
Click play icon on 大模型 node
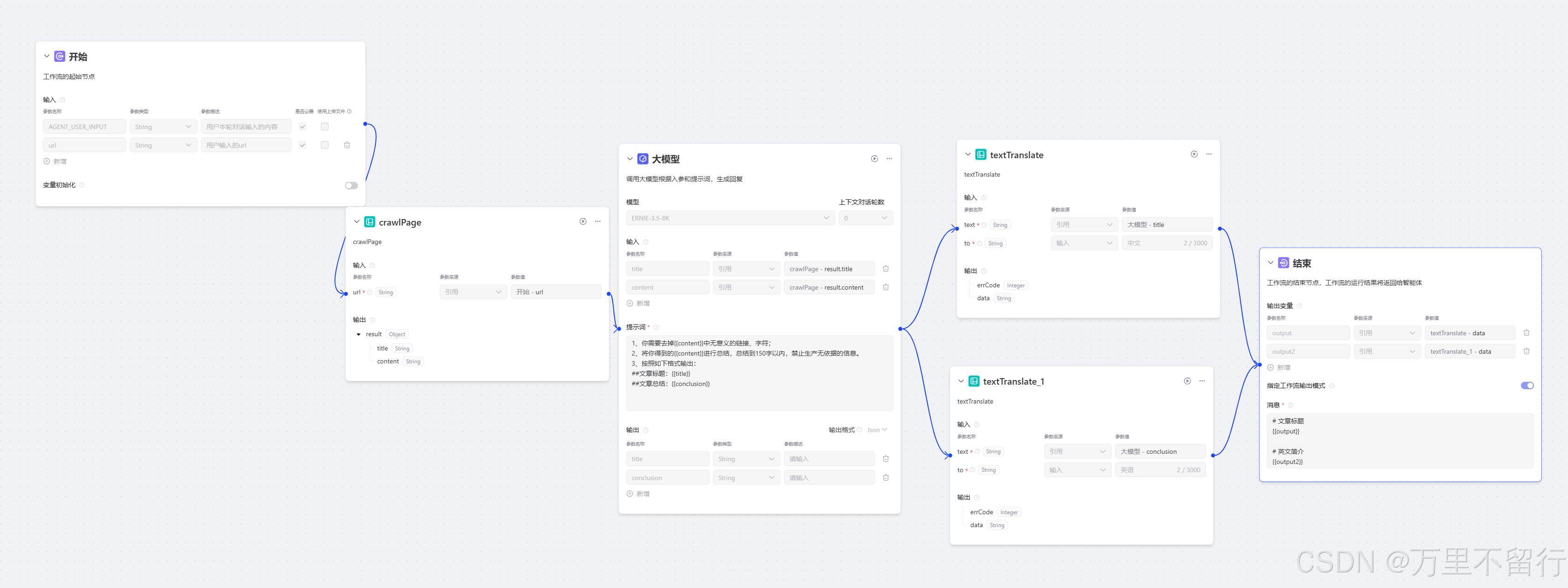[874, 159]
